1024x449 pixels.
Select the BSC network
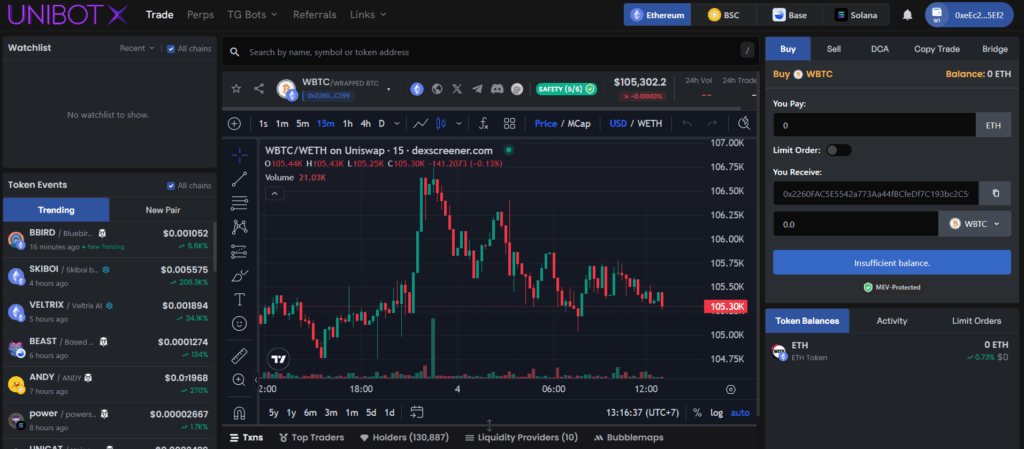tap(723, 14)
